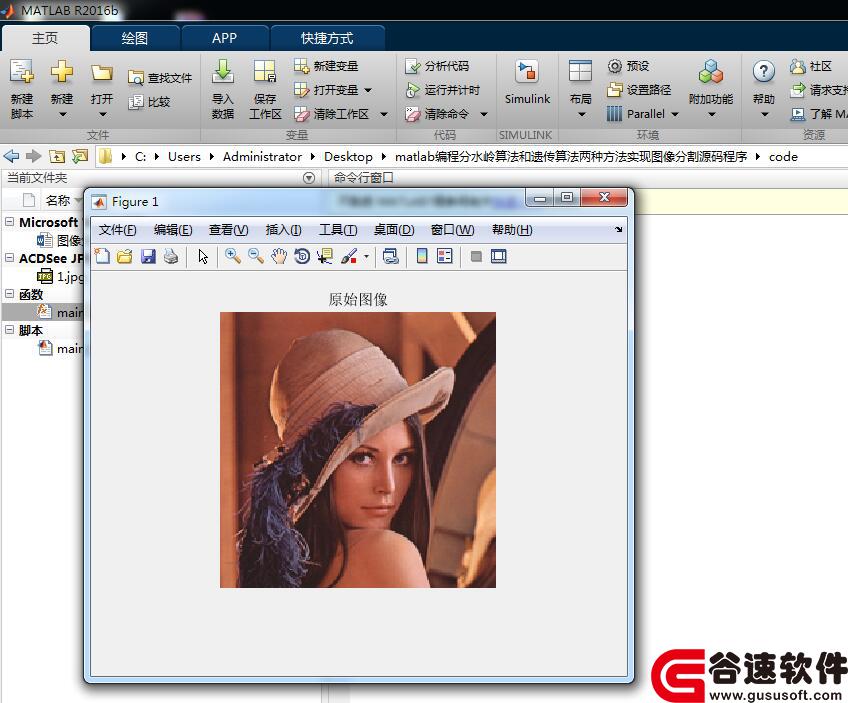Activate Zoom Out tool in figure

[x=256, y=256]
